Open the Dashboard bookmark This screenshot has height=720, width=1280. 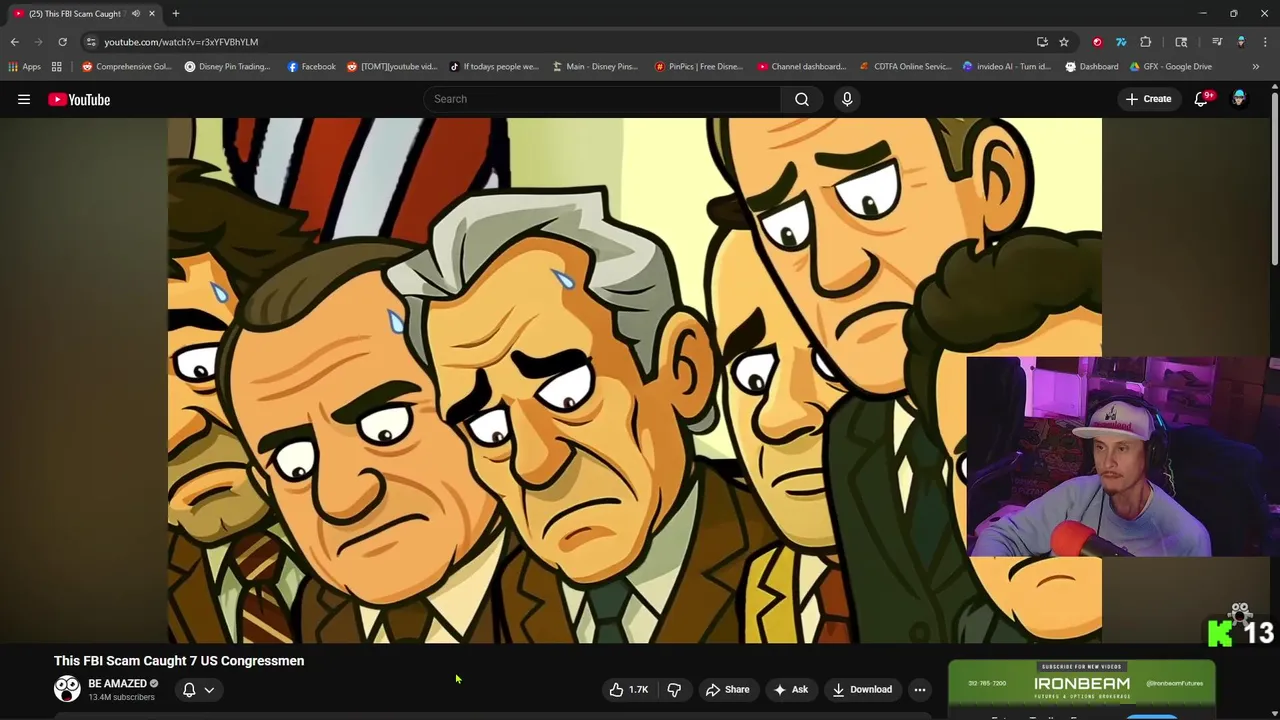1091,67
